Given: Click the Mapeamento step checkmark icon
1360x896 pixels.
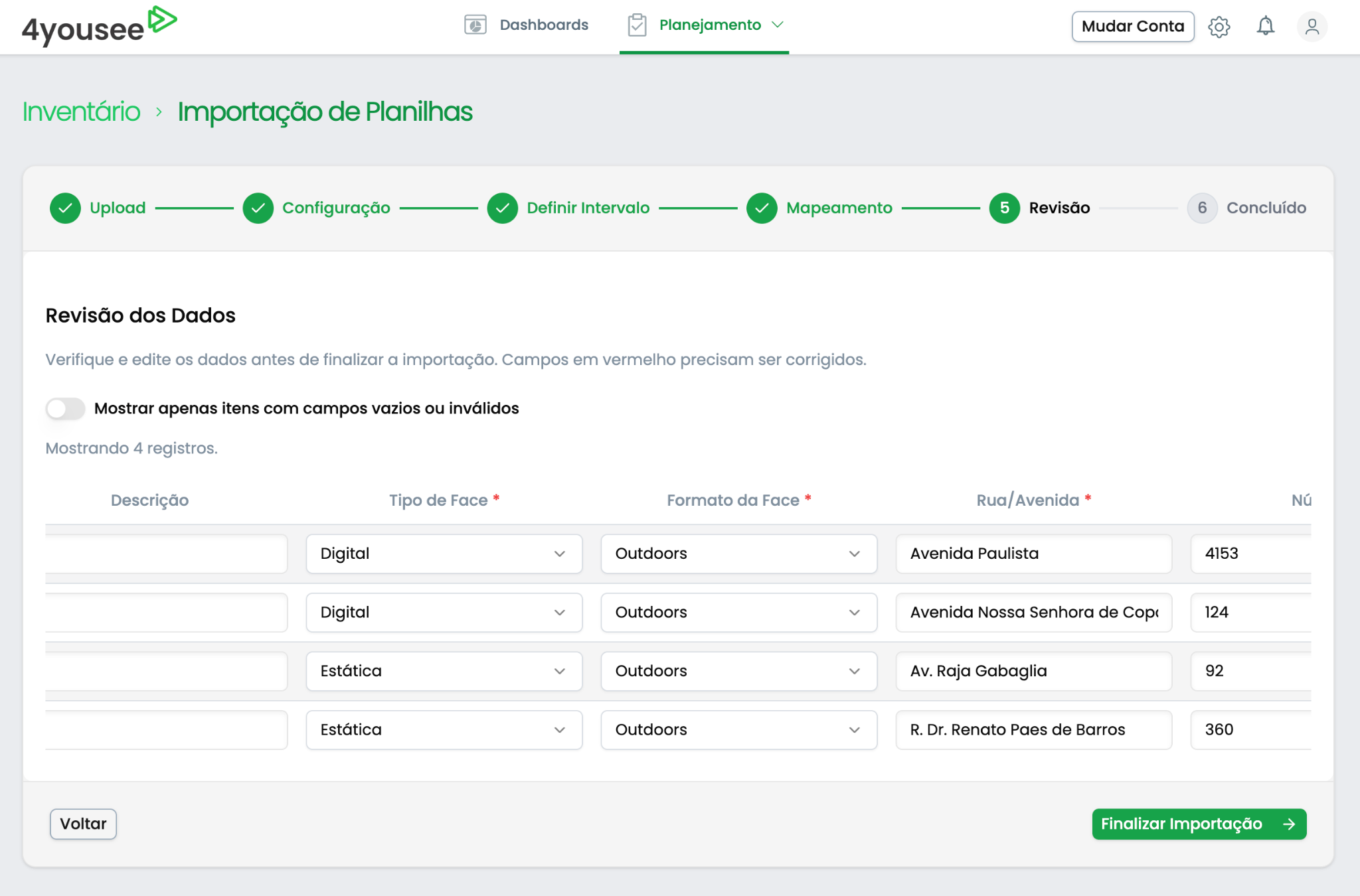Looking at the screenshot, I should tap(762, 208).
